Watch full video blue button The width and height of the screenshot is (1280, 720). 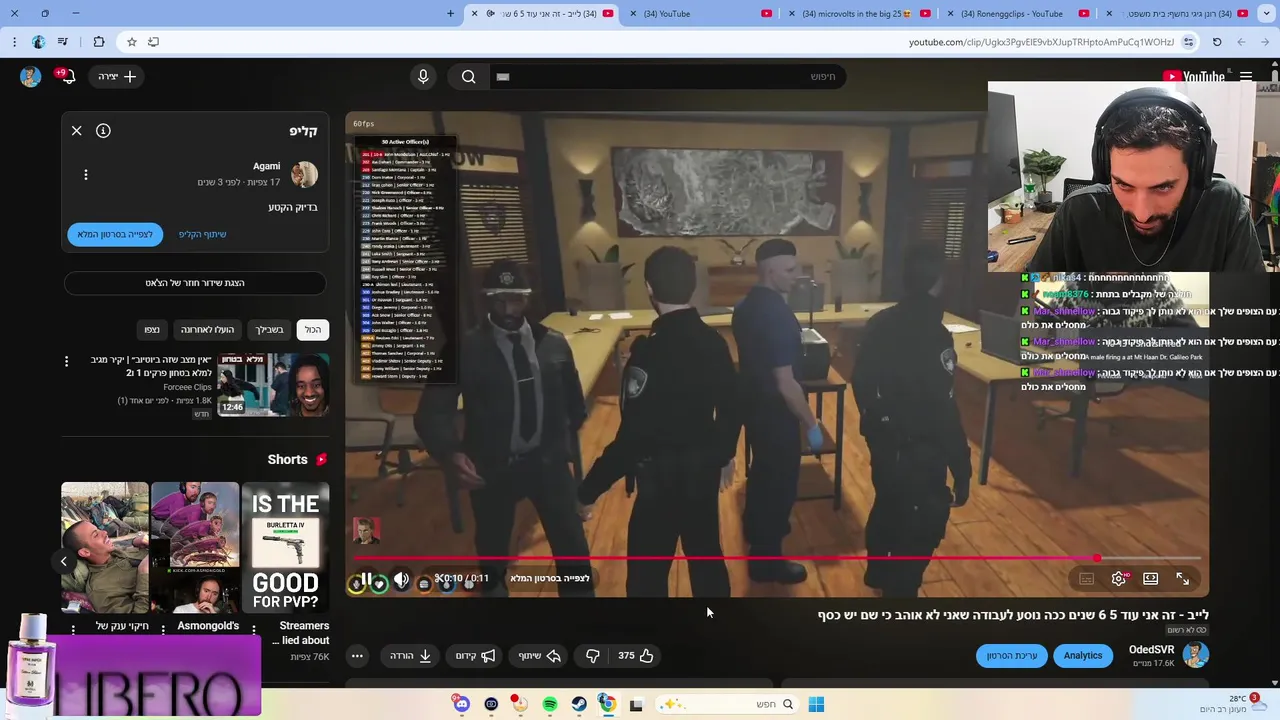coord(115,234)
